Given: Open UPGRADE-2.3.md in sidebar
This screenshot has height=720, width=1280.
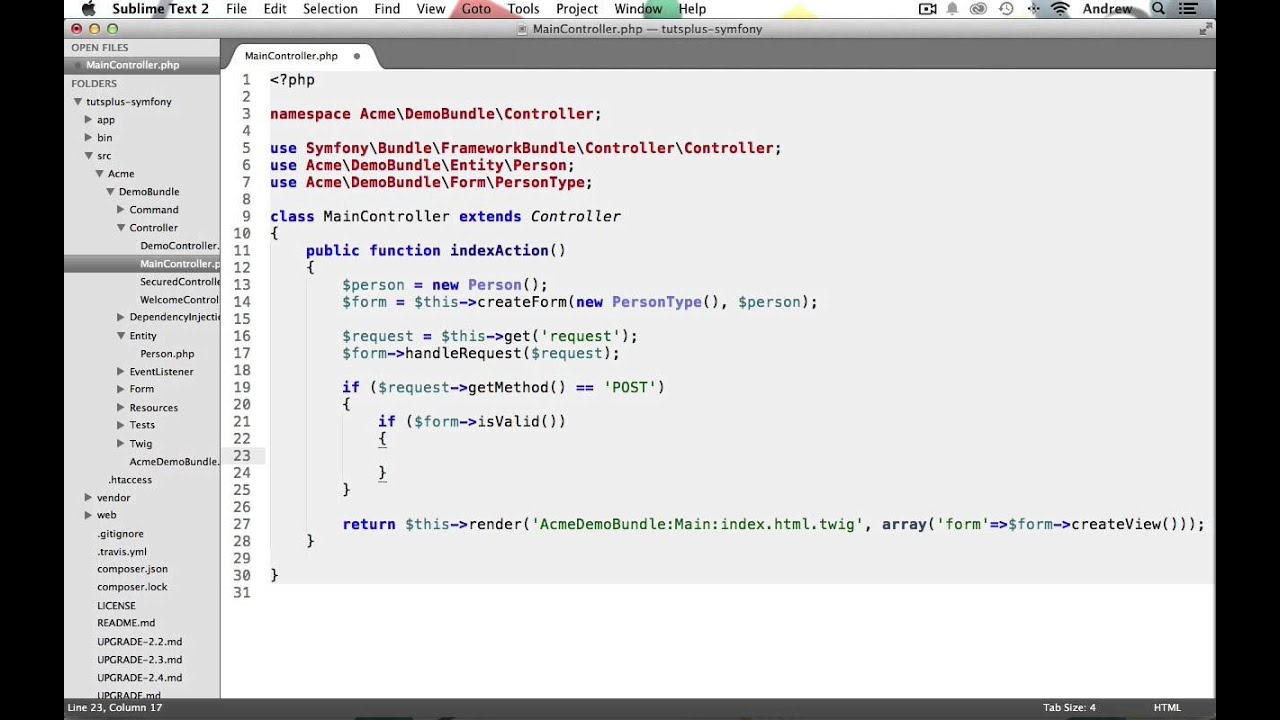Looking at the screenshot, I should point(142,660).
